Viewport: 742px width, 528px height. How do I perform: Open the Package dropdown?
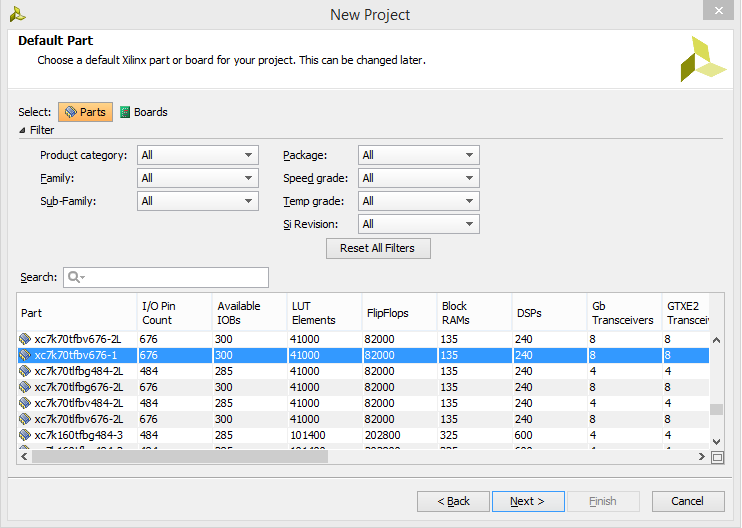click(419, 155)
